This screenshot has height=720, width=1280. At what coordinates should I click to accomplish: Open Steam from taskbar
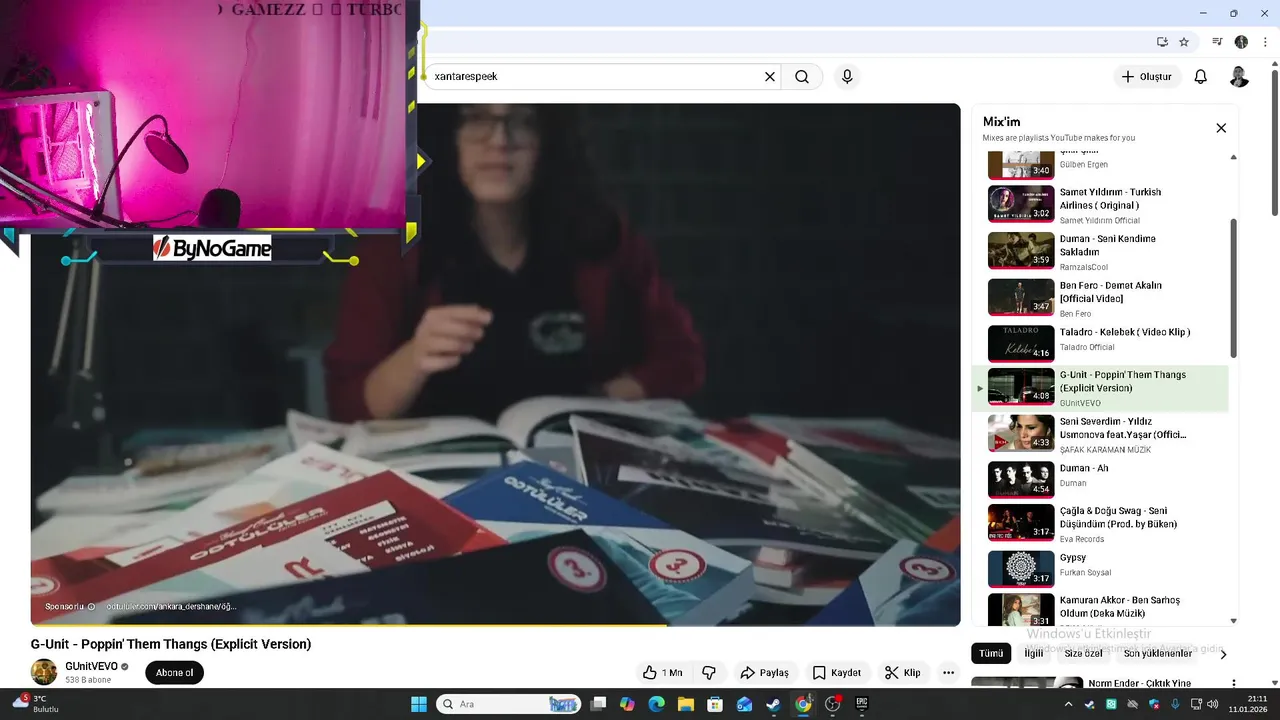pyautogui.click(x=773, y=704)
